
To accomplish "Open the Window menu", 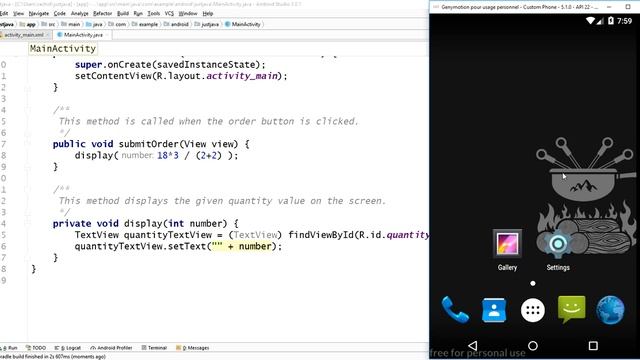I will pyautogui.click(x=188, y=13).
